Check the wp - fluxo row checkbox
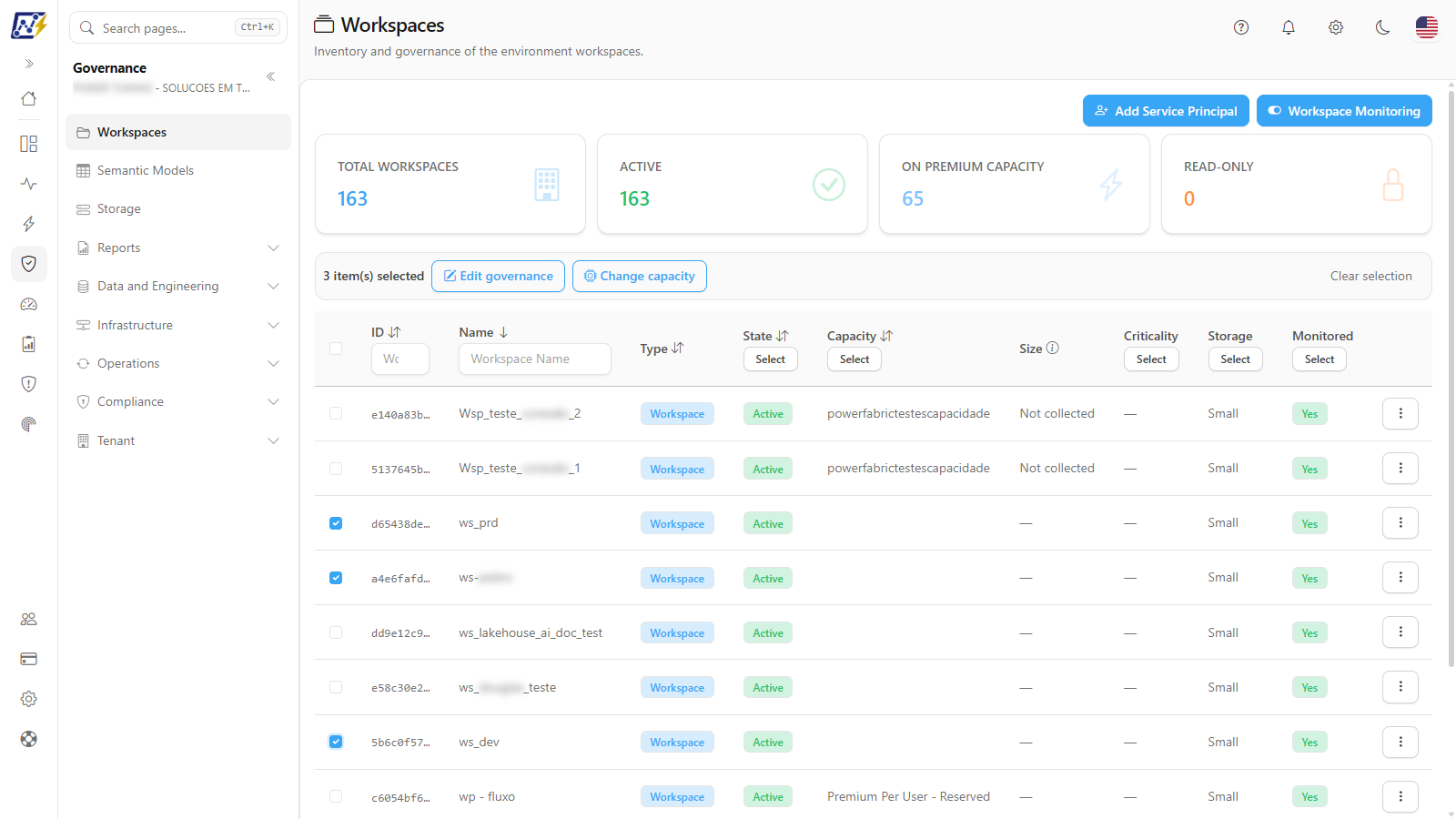Viewport: 1456px width, 819px height. pos(336,796)
